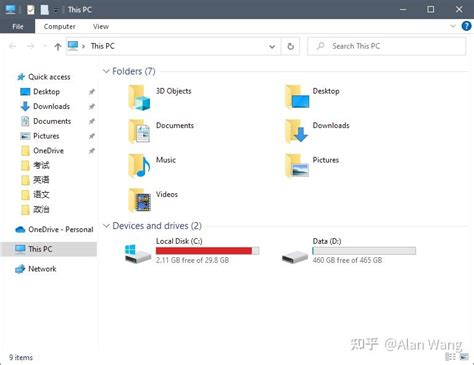Select the Local Disk (C:) drive icon
This screenshot has height=365, width=474.
click(x=138, y=254)
